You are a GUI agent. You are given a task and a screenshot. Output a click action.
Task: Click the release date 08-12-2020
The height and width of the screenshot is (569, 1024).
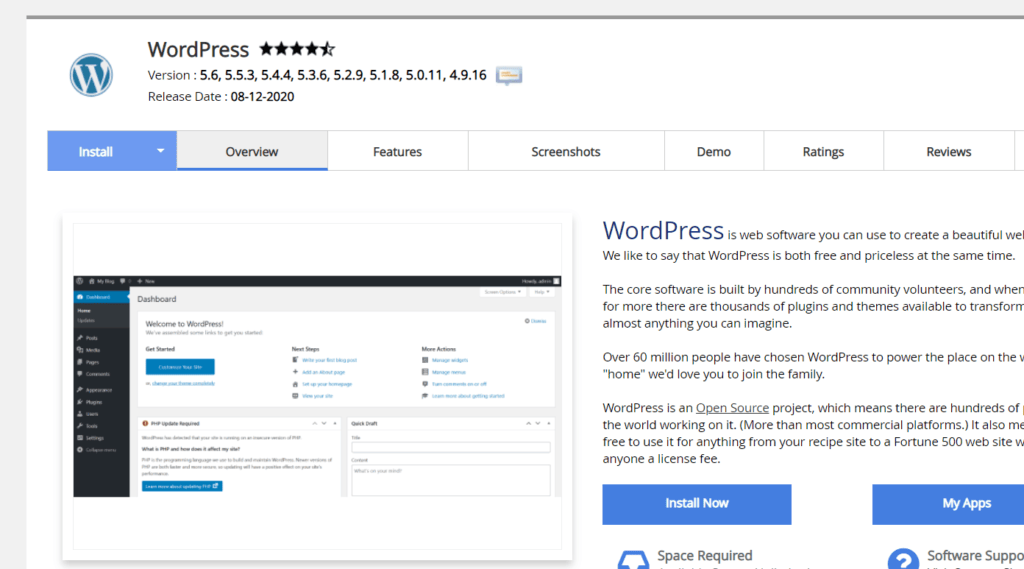point(263,97)
